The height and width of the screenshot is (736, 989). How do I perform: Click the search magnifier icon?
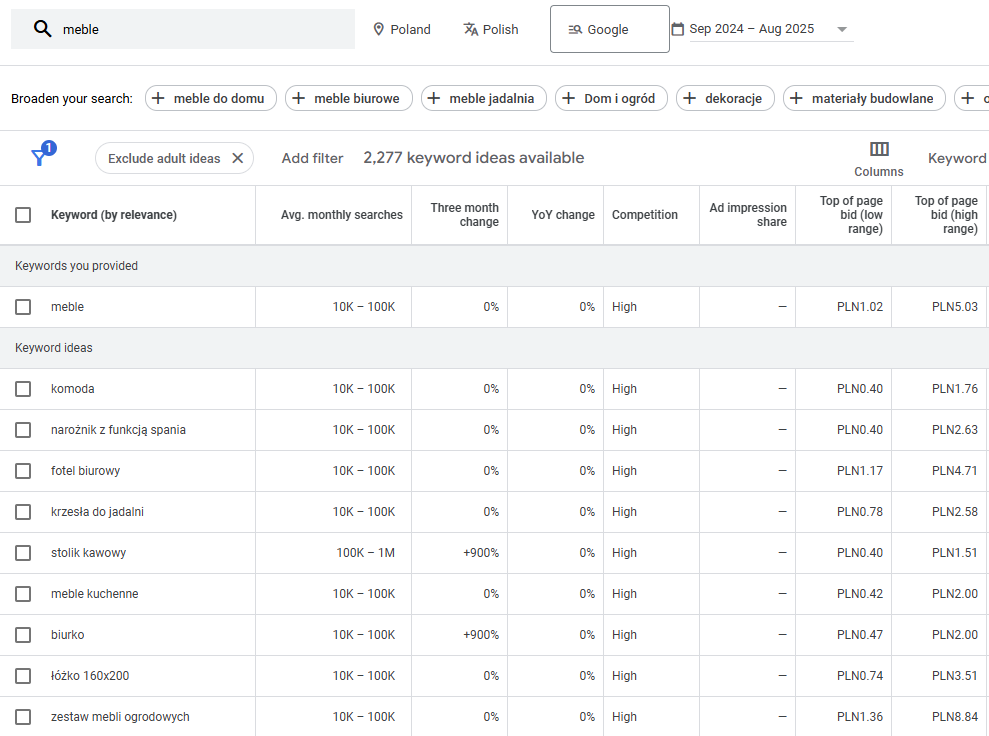pyautogui.click(x=42, y=29)
